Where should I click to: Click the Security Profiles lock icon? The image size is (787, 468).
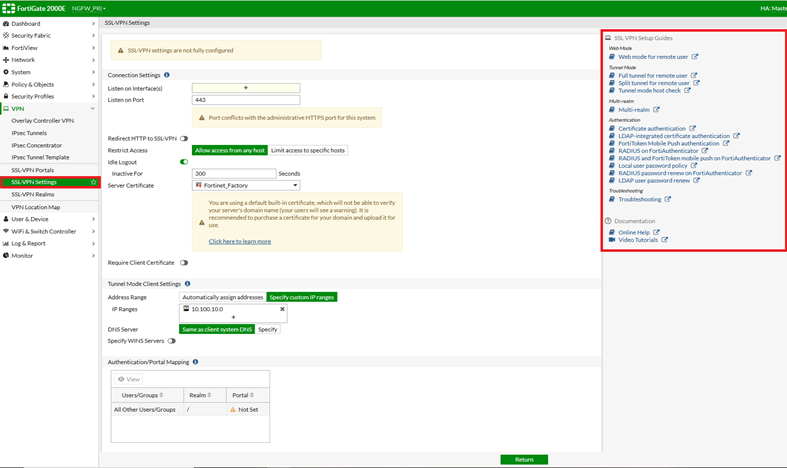click(6, 96)
